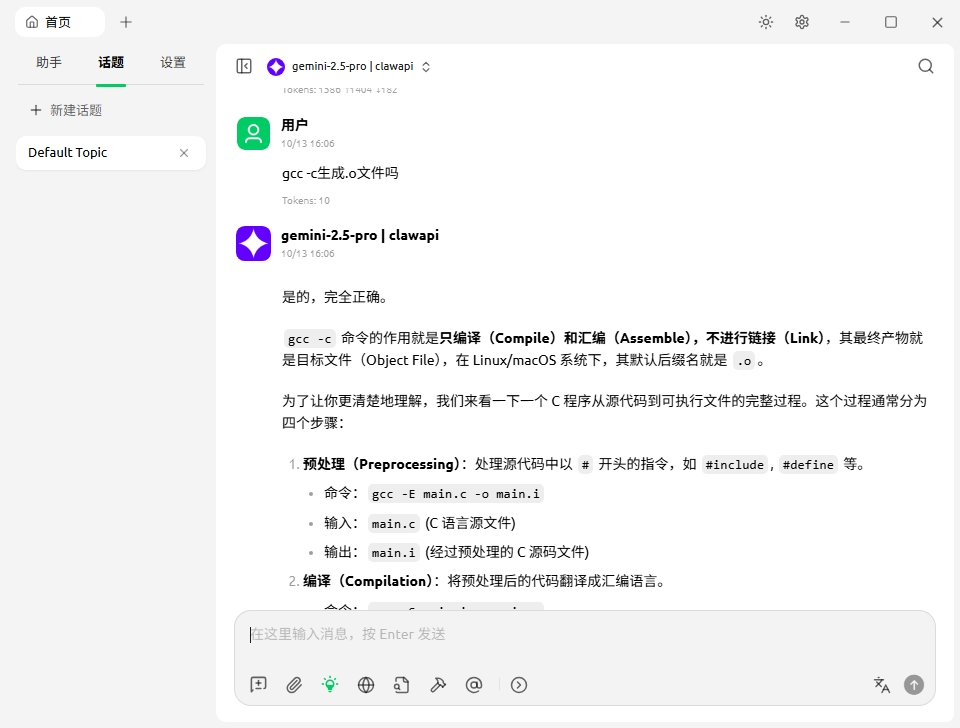The height and width of the screenshot is (728, 960).
Task: Switch to the 助手 tab
Action: pyautogui.click(x=49, y=62)
